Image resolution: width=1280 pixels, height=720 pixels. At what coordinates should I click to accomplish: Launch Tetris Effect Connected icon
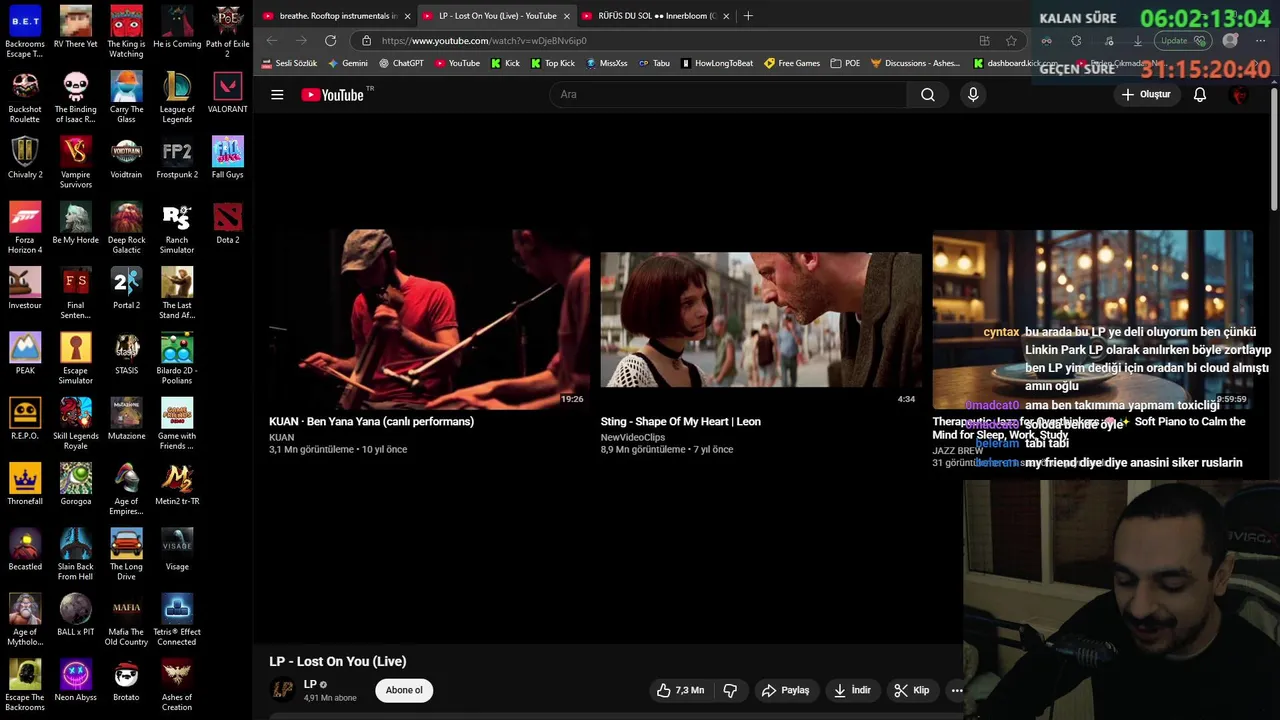pos(177,619)
